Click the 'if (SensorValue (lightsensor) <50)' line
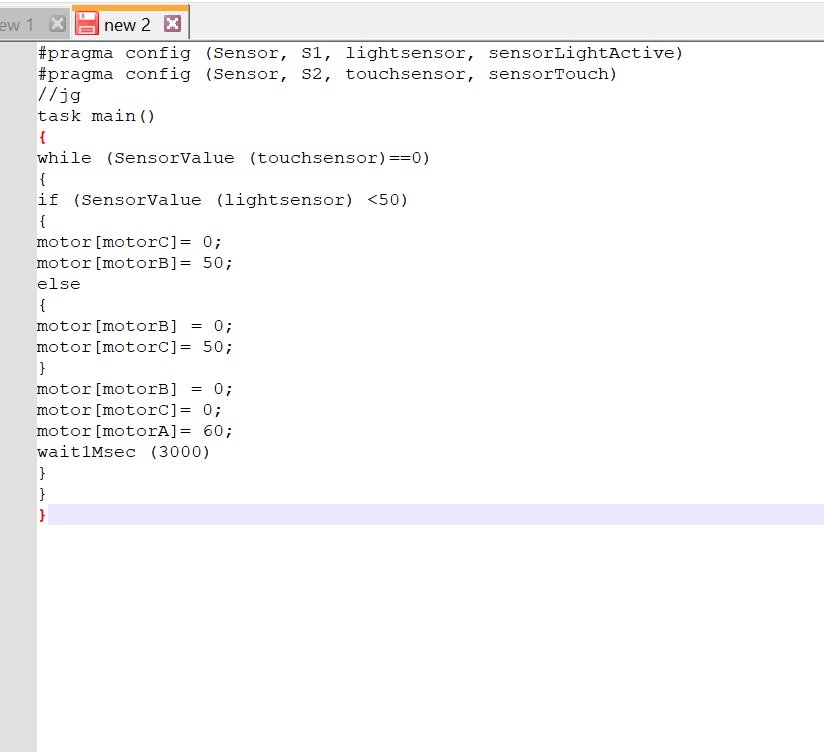The image size is (824, 752). pyautogui.click(x=222, y=200)
